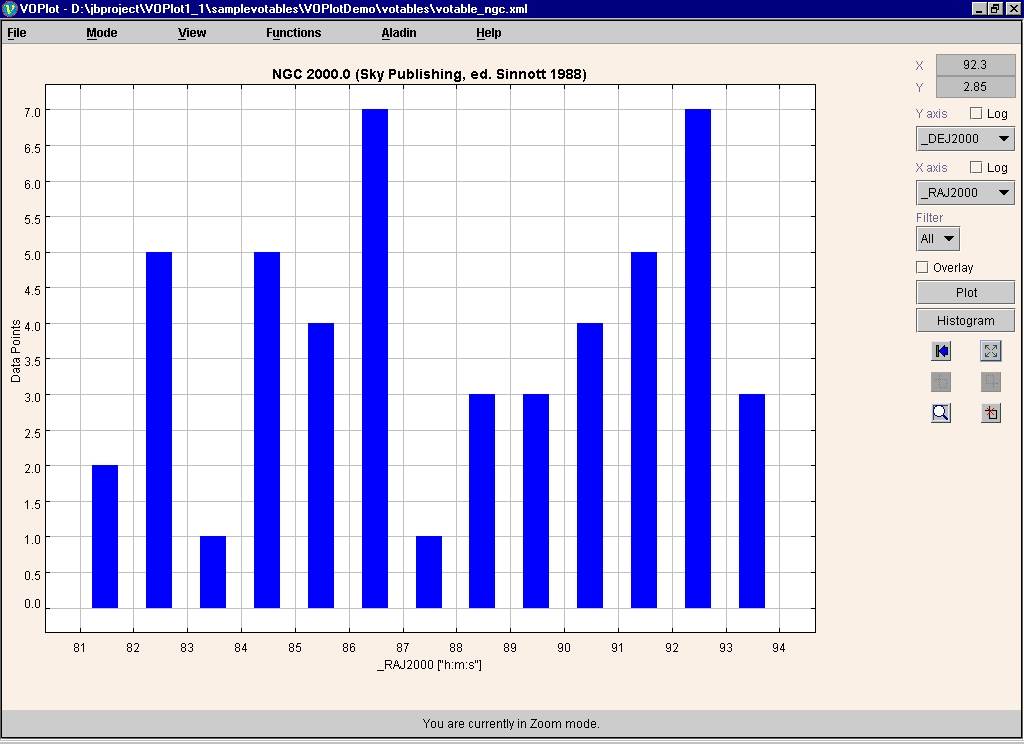This screenshot has height=744, width=1024.
Task: Open the Aladin menu
Action: tap(399, 33)
